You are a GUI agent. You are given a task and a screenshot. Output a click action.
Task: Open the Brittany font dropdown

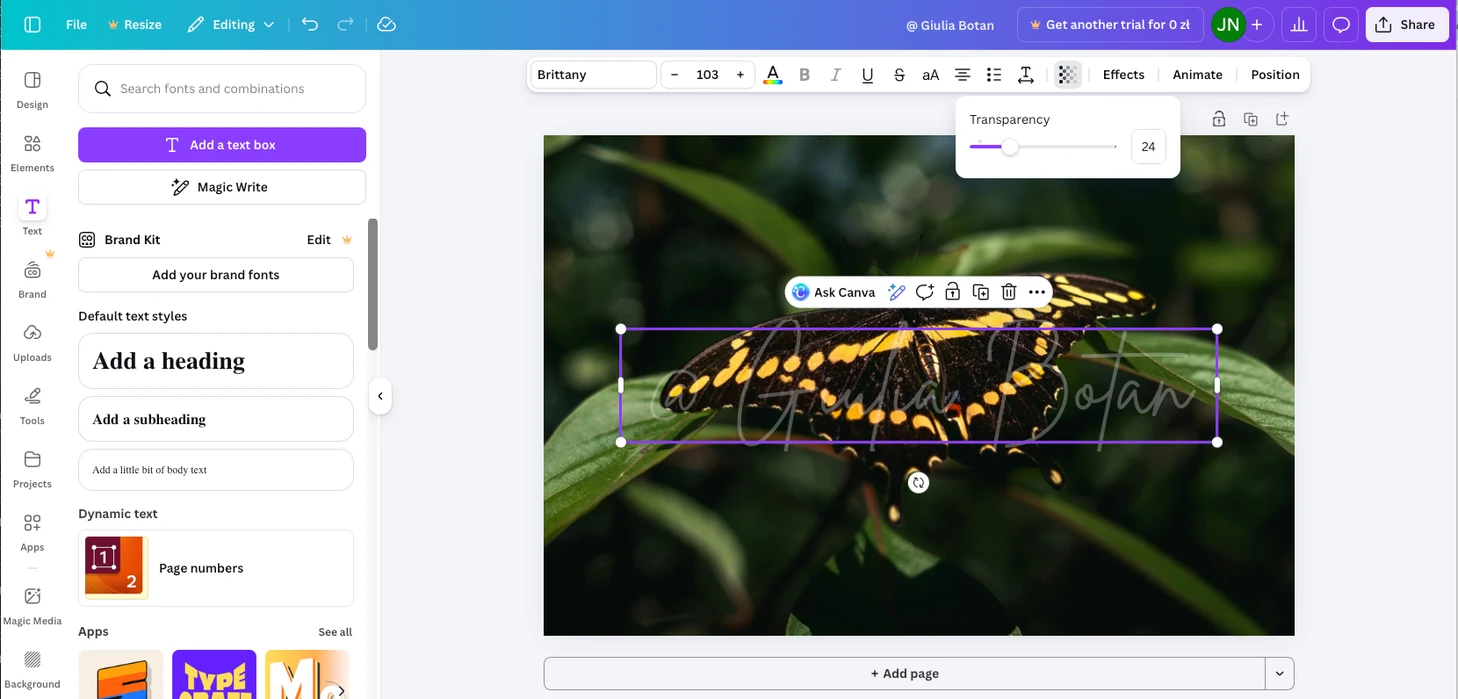(592, 74)
